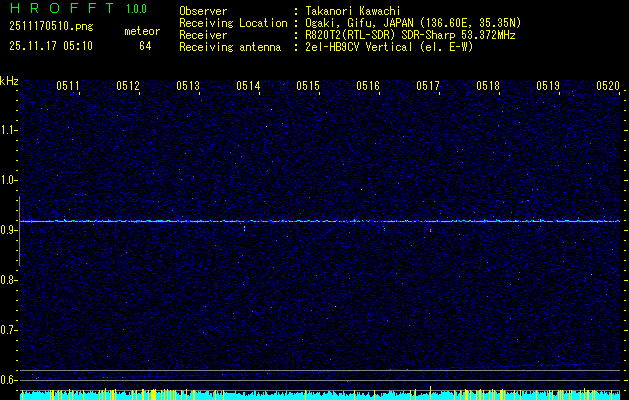
Task: Click the date stamp 25.11.17 05:10
Action: [x=51, y=46]
